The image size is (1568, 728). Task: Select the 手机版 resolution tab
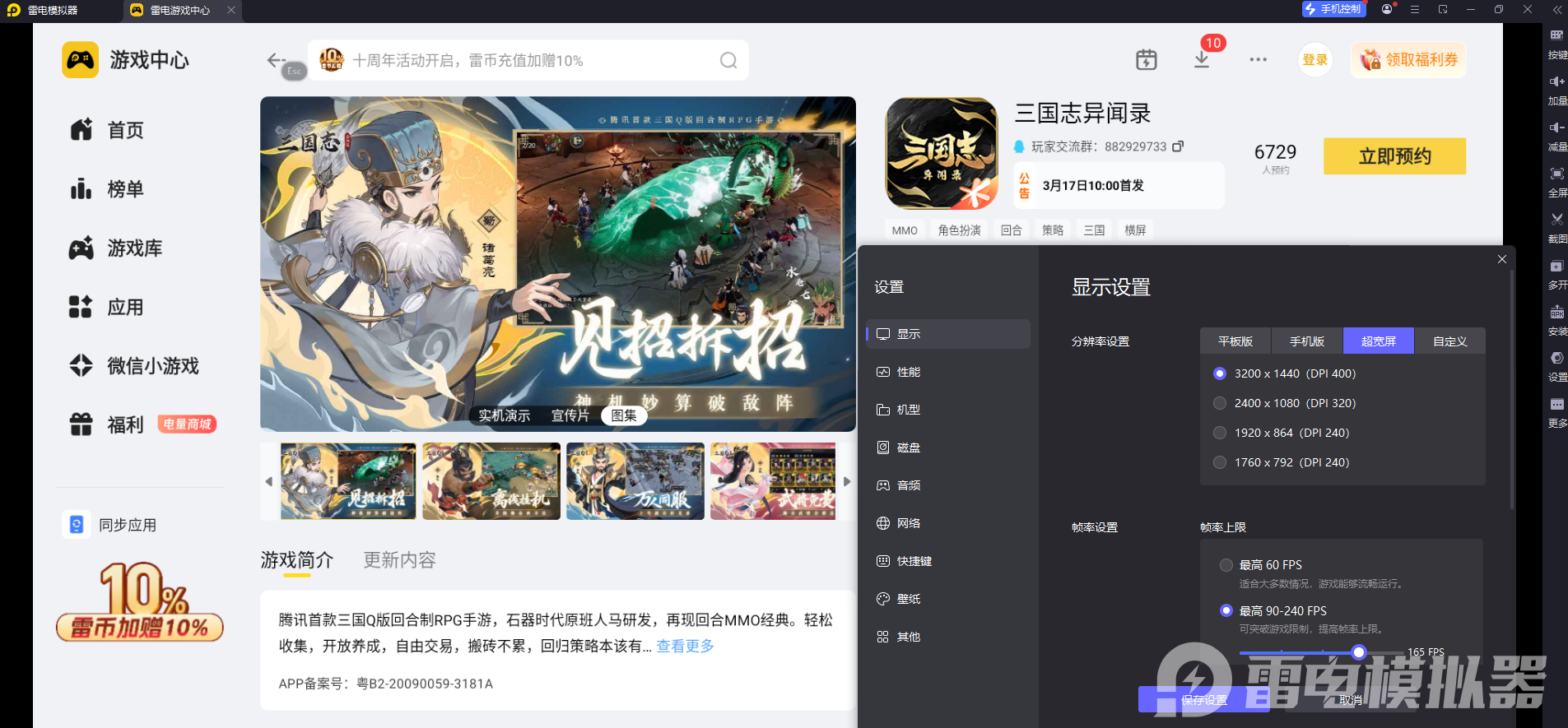tap(1307, 341)
